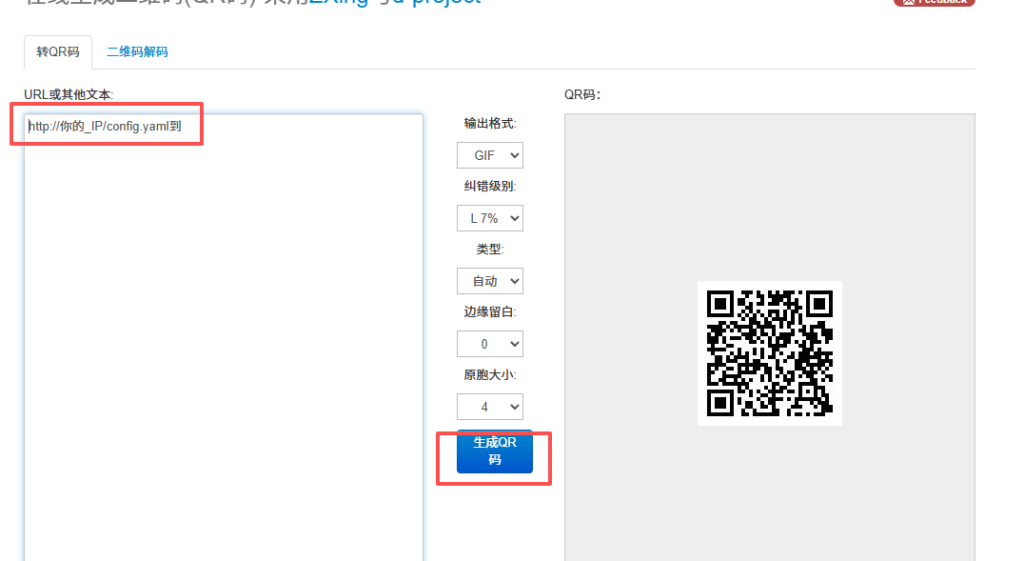
Task: Click the 输出格式 label
Action: 490,123
